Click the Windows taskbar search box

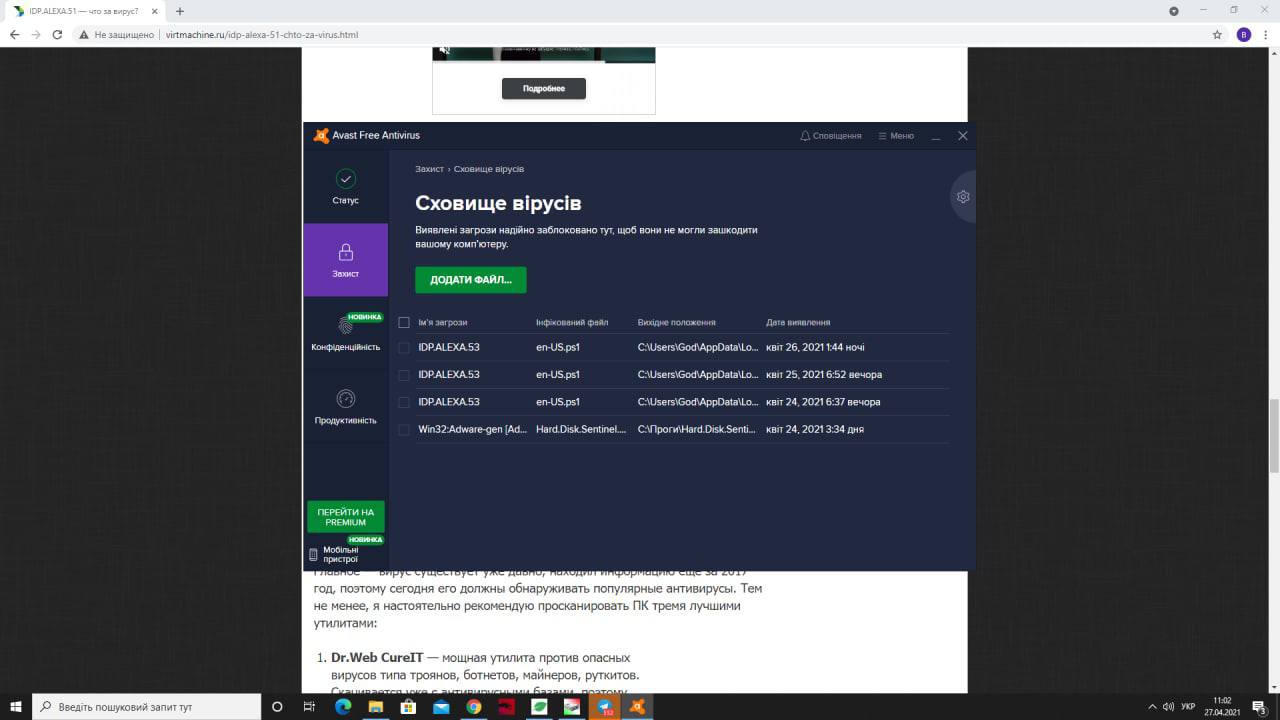(x=146, y=706)
